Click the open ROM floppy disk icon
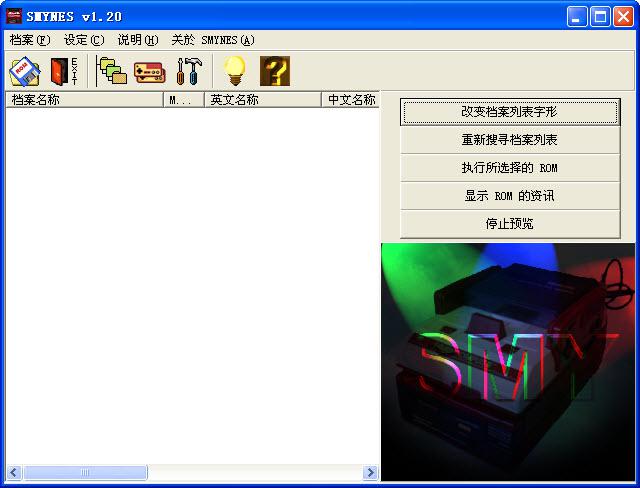Viewport: 640px width, 488px height. point(24,71)
